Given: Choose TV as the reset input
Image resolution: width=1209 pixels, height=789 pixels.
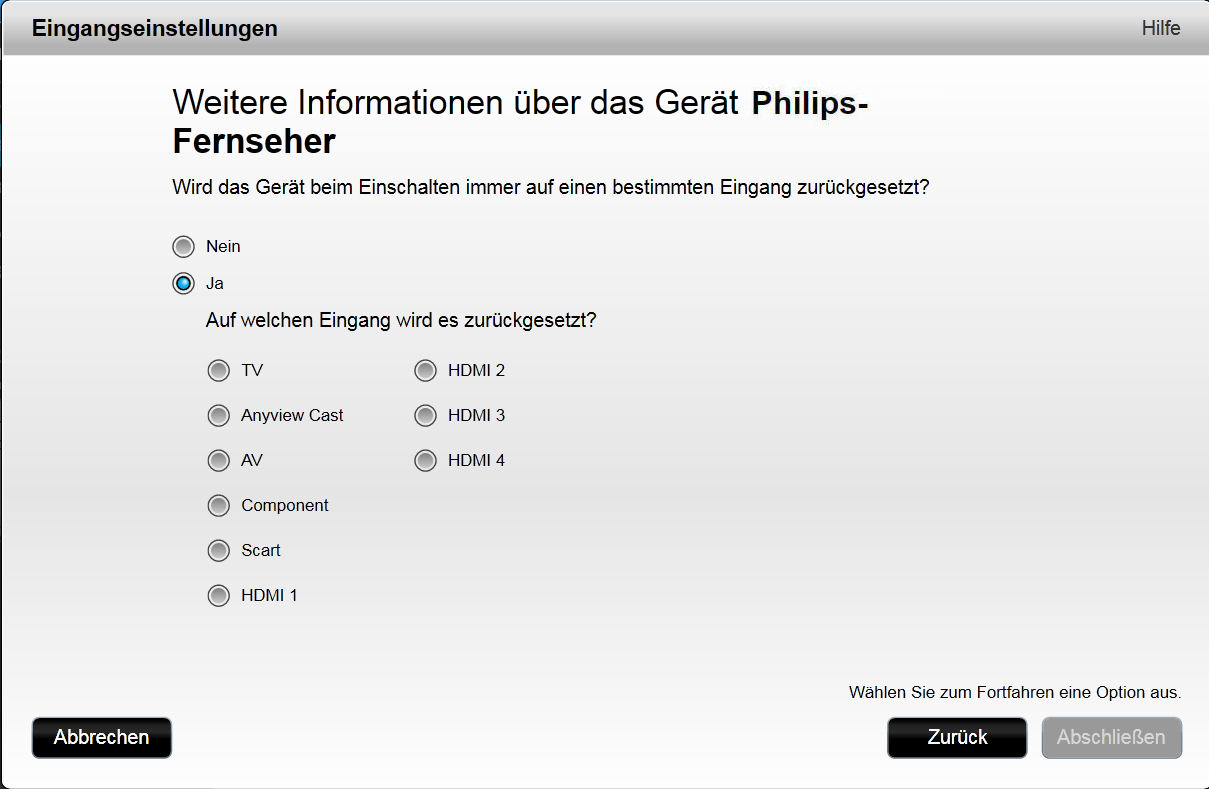Looking at the screenshot, I should point(218,371).
